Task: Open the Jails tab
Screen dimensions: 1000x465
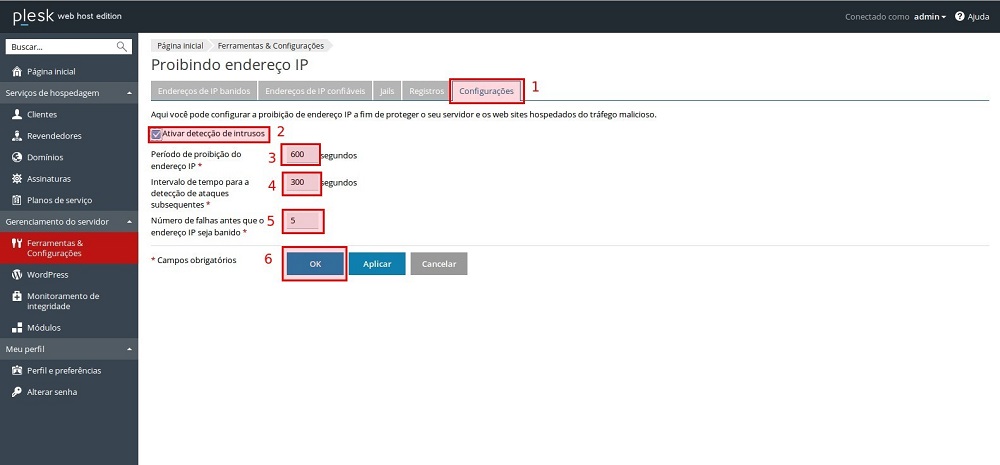Action: 386,91
